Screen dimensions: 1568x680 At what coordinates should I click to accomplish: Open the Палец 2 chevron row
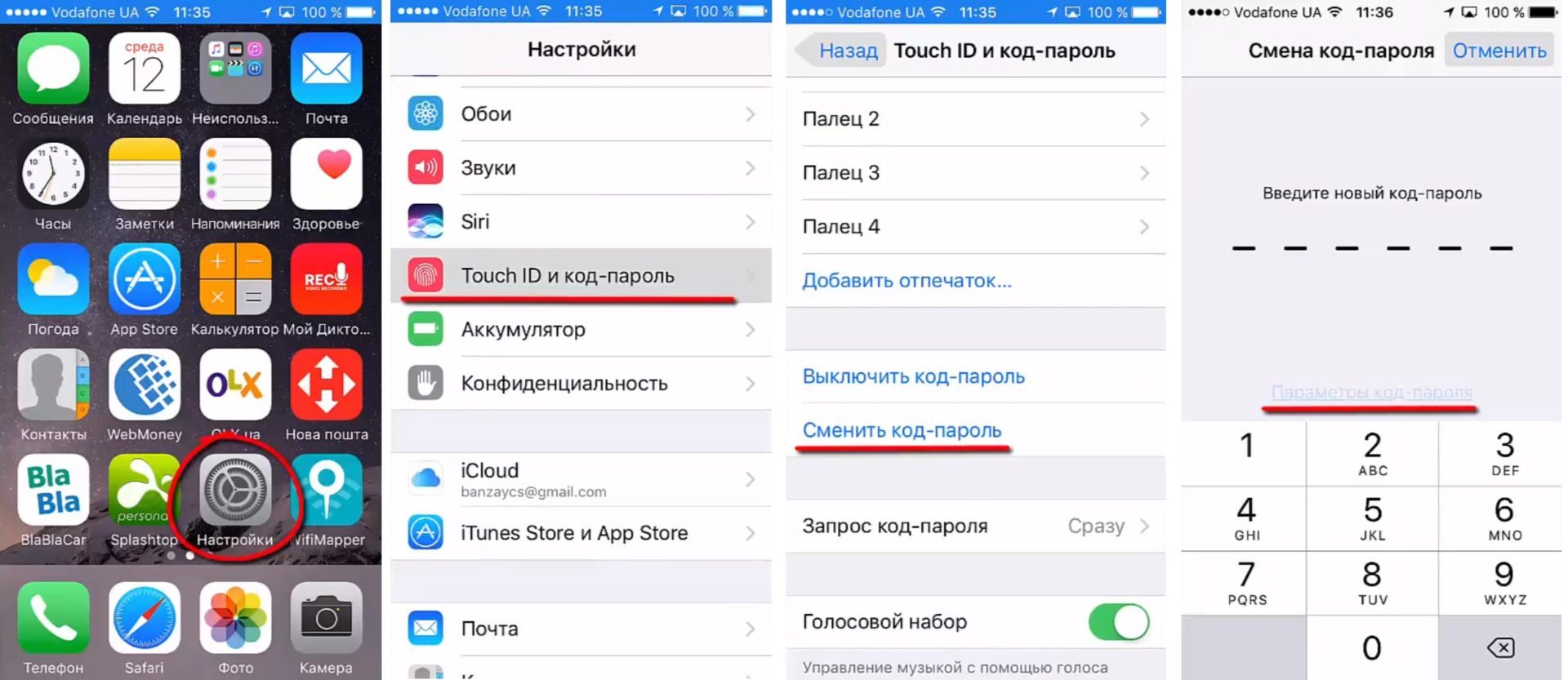tap(976, 119)
